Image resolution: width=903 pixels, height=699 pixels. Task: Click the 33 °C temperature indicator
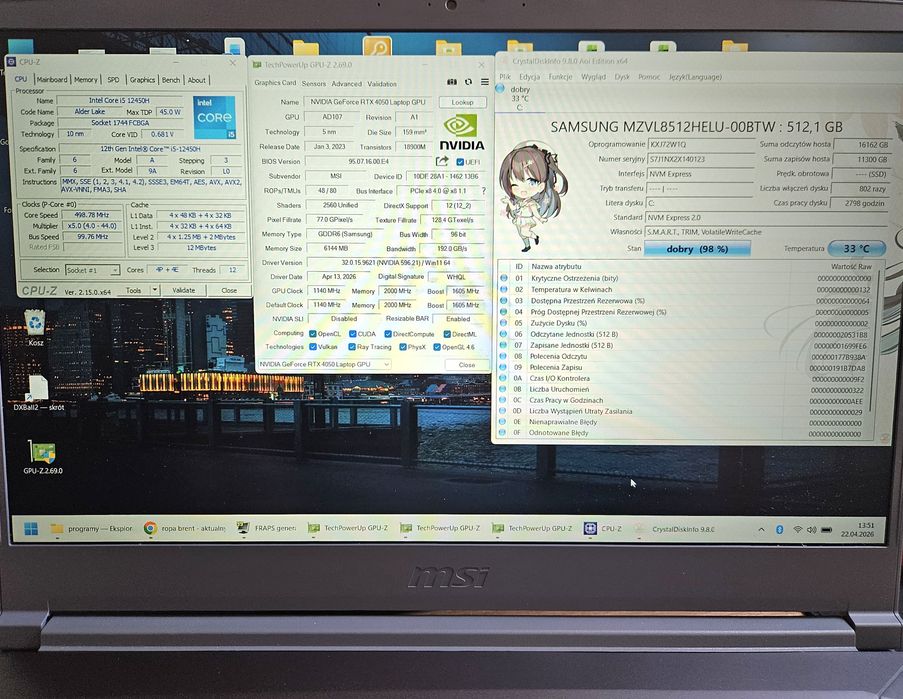coord(856,248)
